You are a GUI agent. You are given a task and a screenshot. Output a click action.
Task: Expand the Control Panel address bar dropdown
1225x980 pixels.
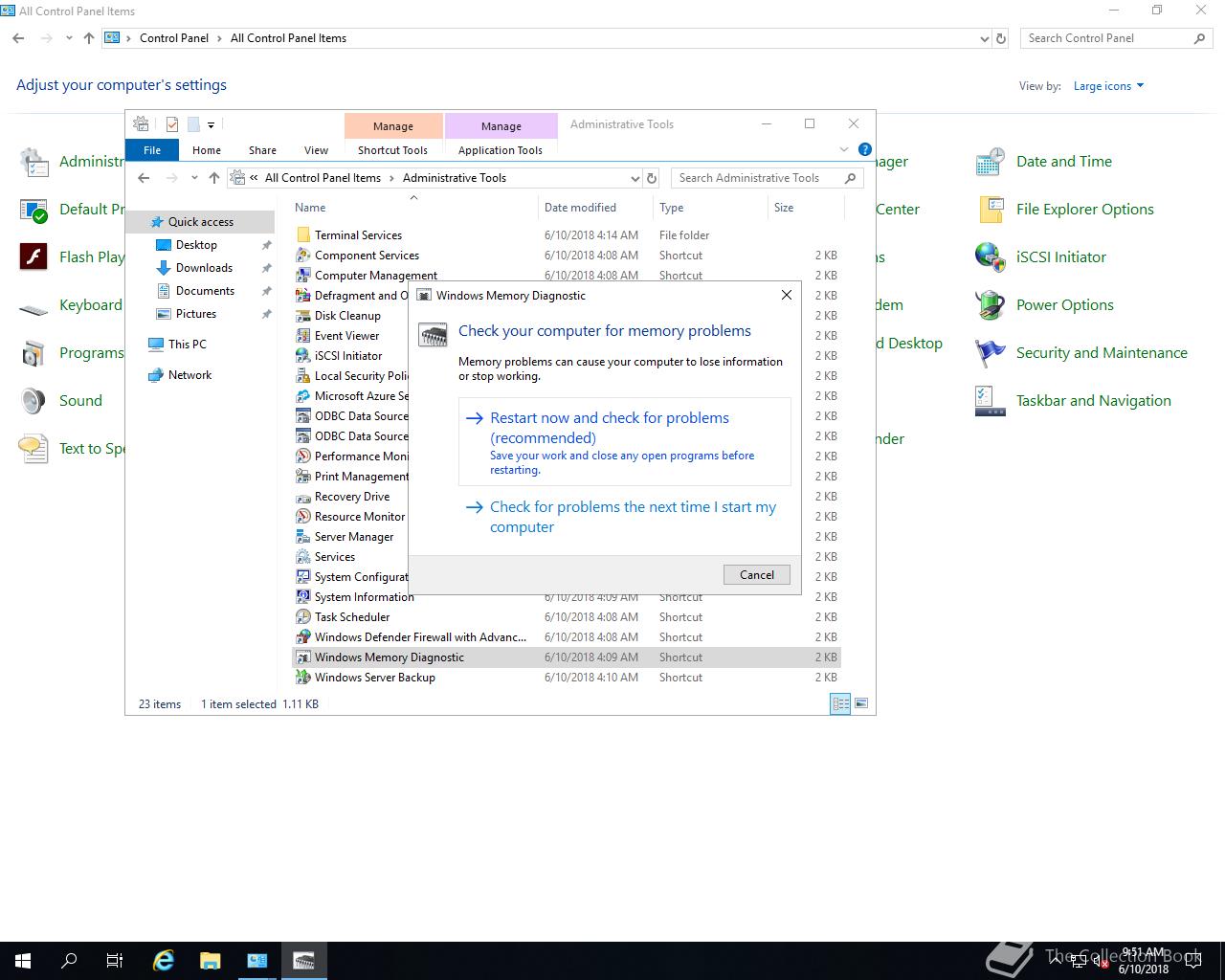tap(985, 39)
